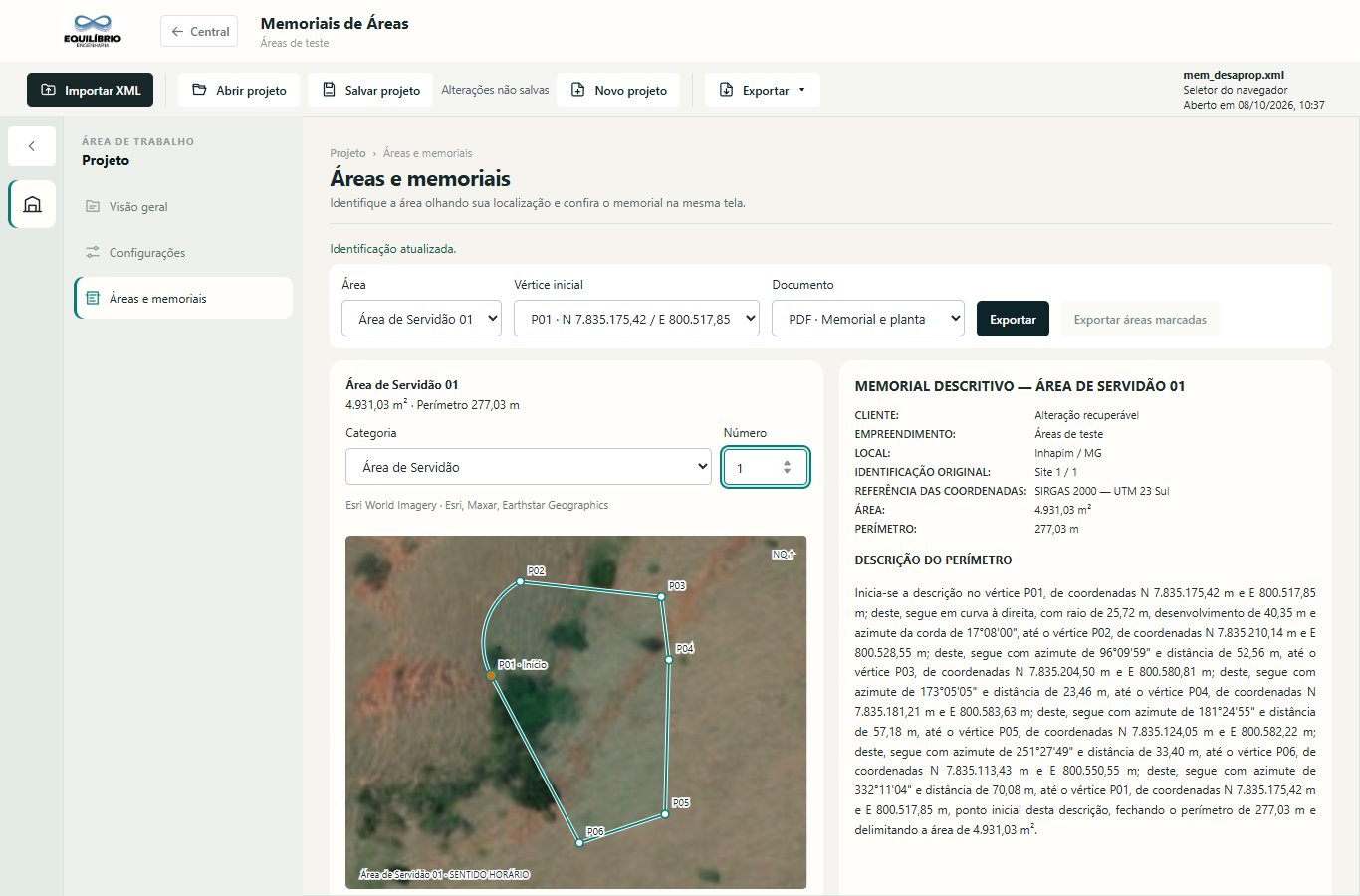Click the Alterações não salvas status text
The image size is (1360, 896).
pos(495,90)
